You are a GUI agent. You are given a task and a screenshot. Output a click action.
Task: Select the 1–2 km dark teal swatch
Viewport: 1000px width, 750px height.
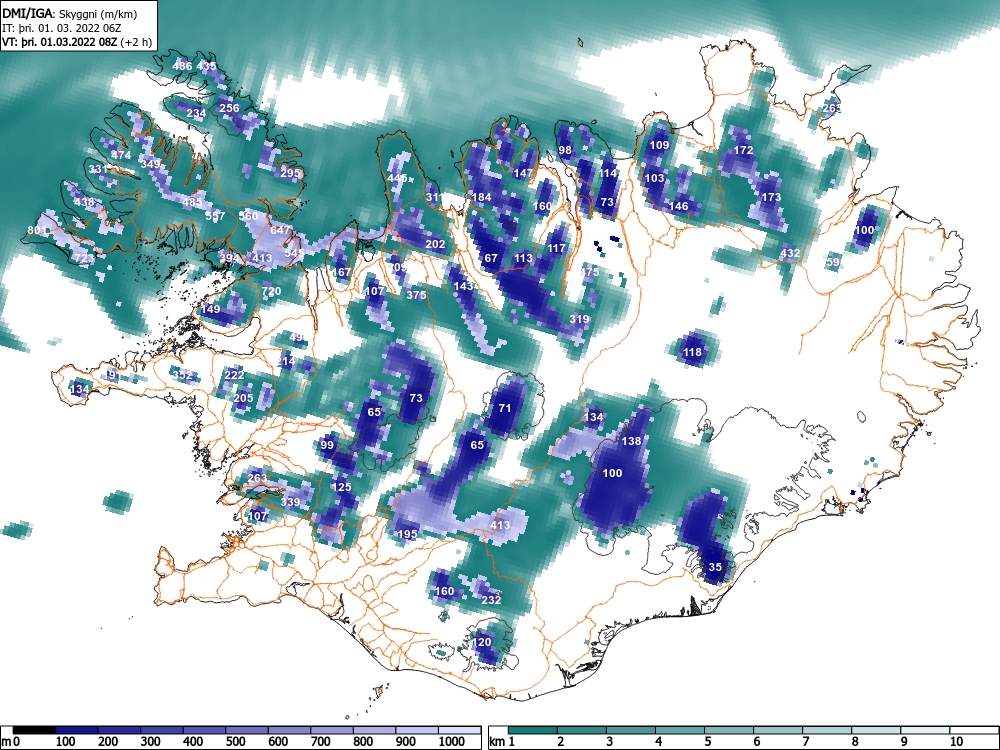click(x=533, y=730)
